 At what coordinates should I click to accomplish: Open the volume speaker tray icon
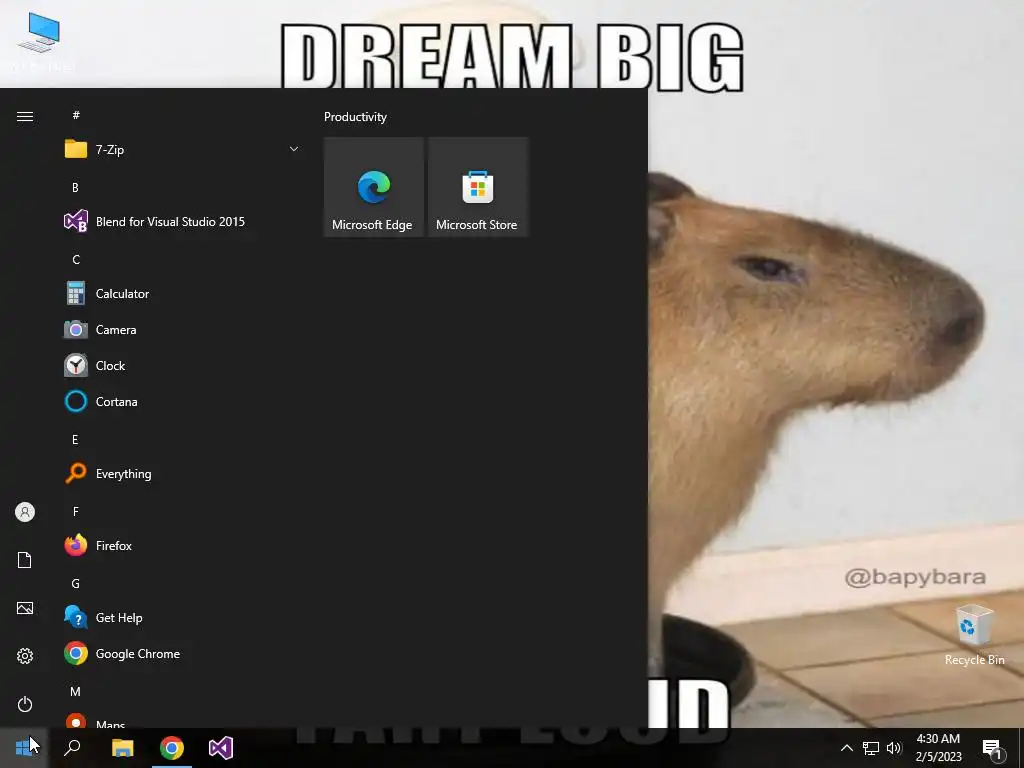tap(894, 748)
